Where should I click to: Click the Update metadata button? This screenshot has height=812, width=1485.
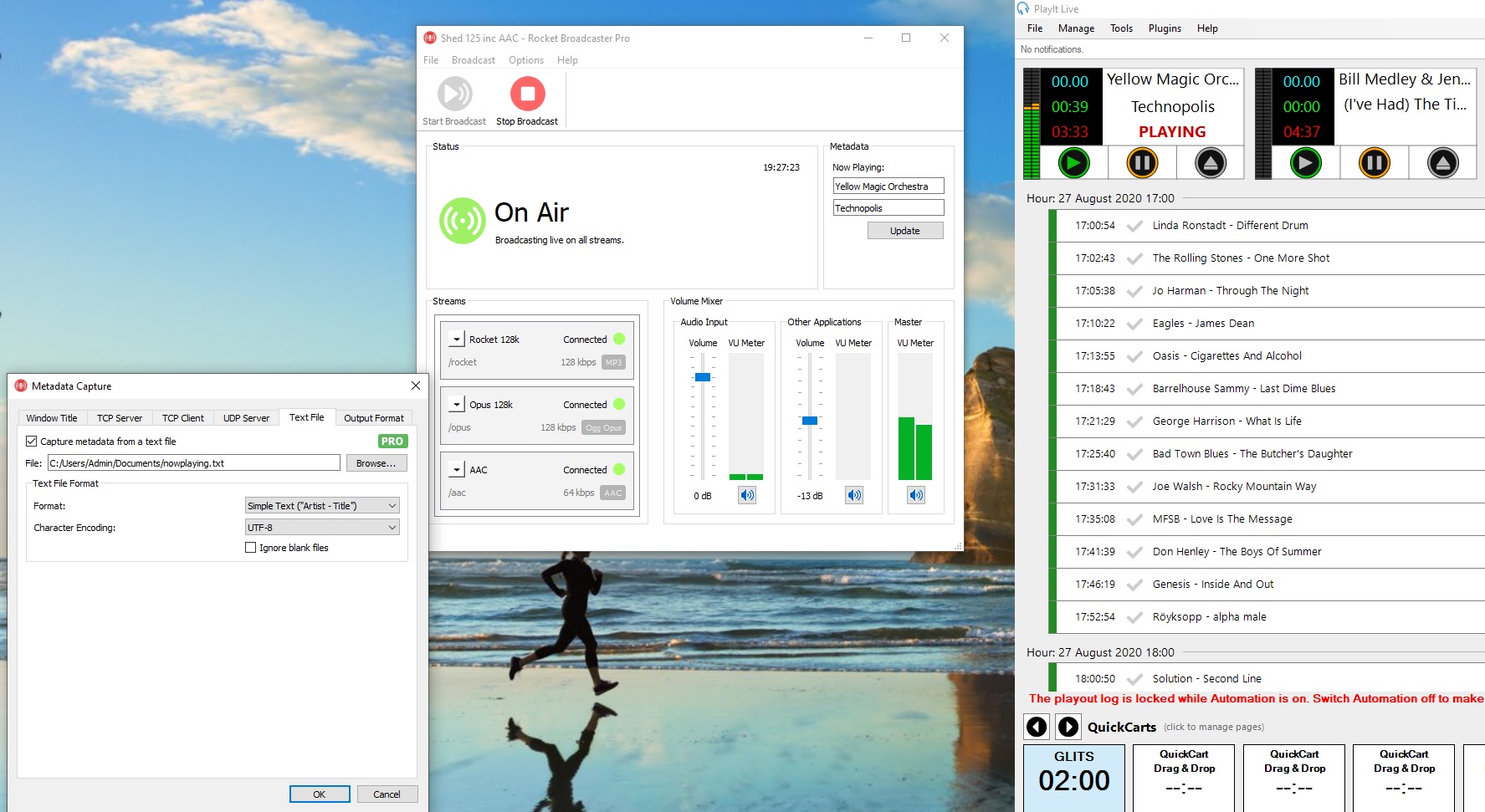[x=905, y=231]
